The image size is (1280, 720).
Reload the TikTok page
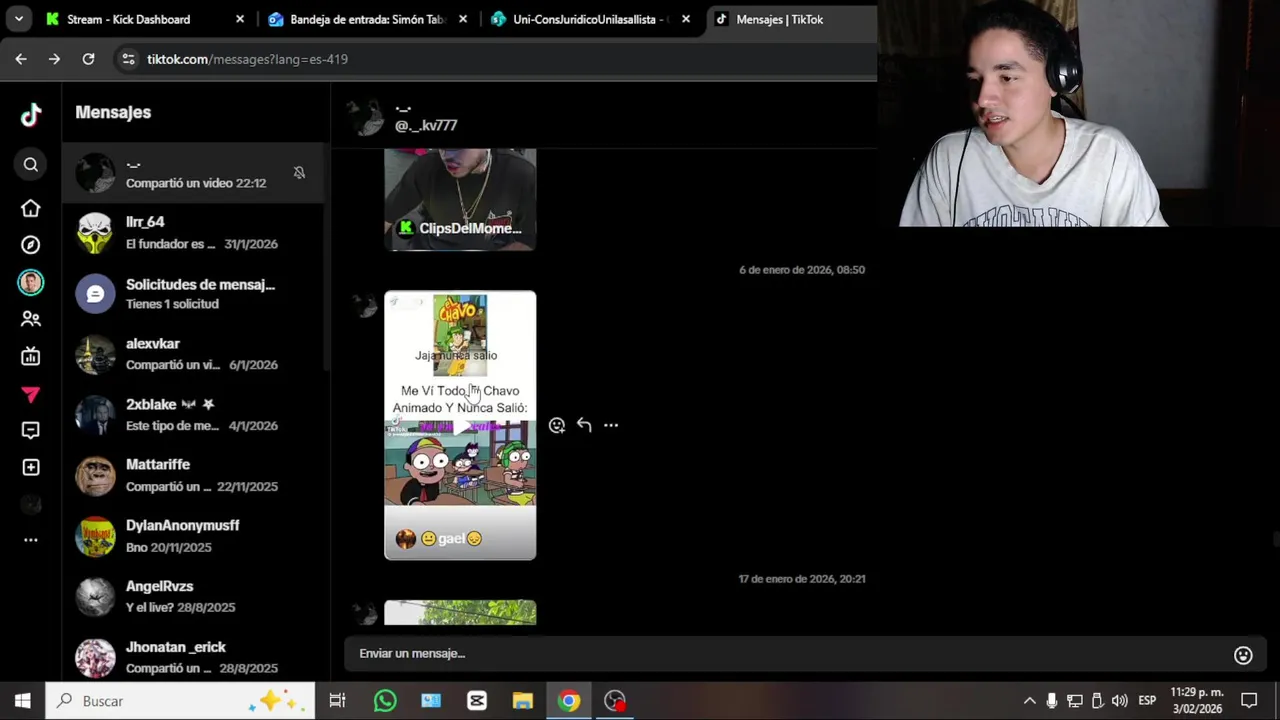(x=88, y=59)
